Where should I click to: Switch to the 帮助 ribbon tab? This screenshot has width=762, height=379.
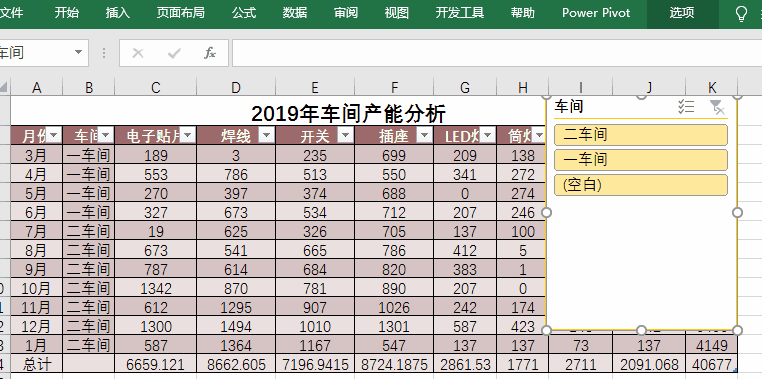tap(523, 13)
